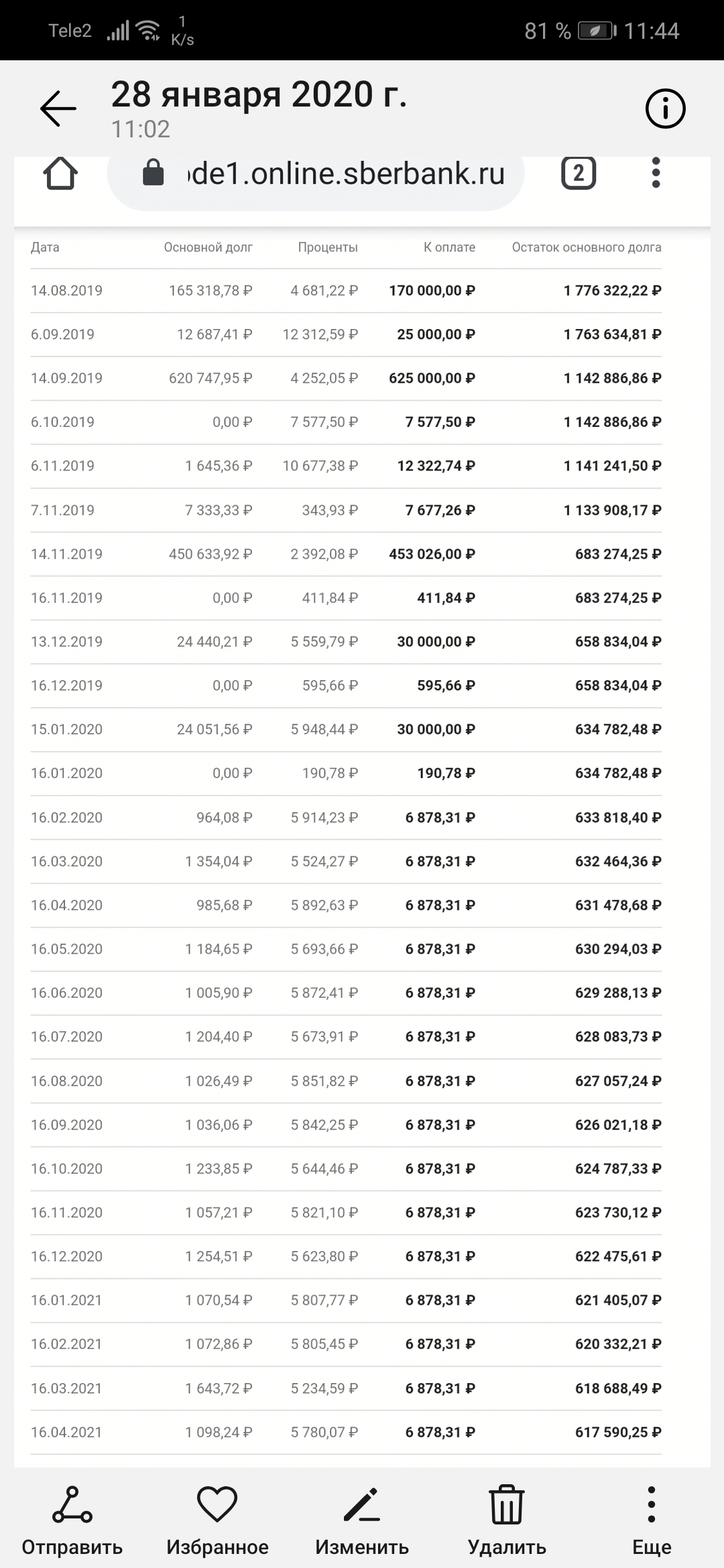Tap the browser home icon
Viewport: 724px width, 1568px height.
pyautogui.click(x=60, y=174)
